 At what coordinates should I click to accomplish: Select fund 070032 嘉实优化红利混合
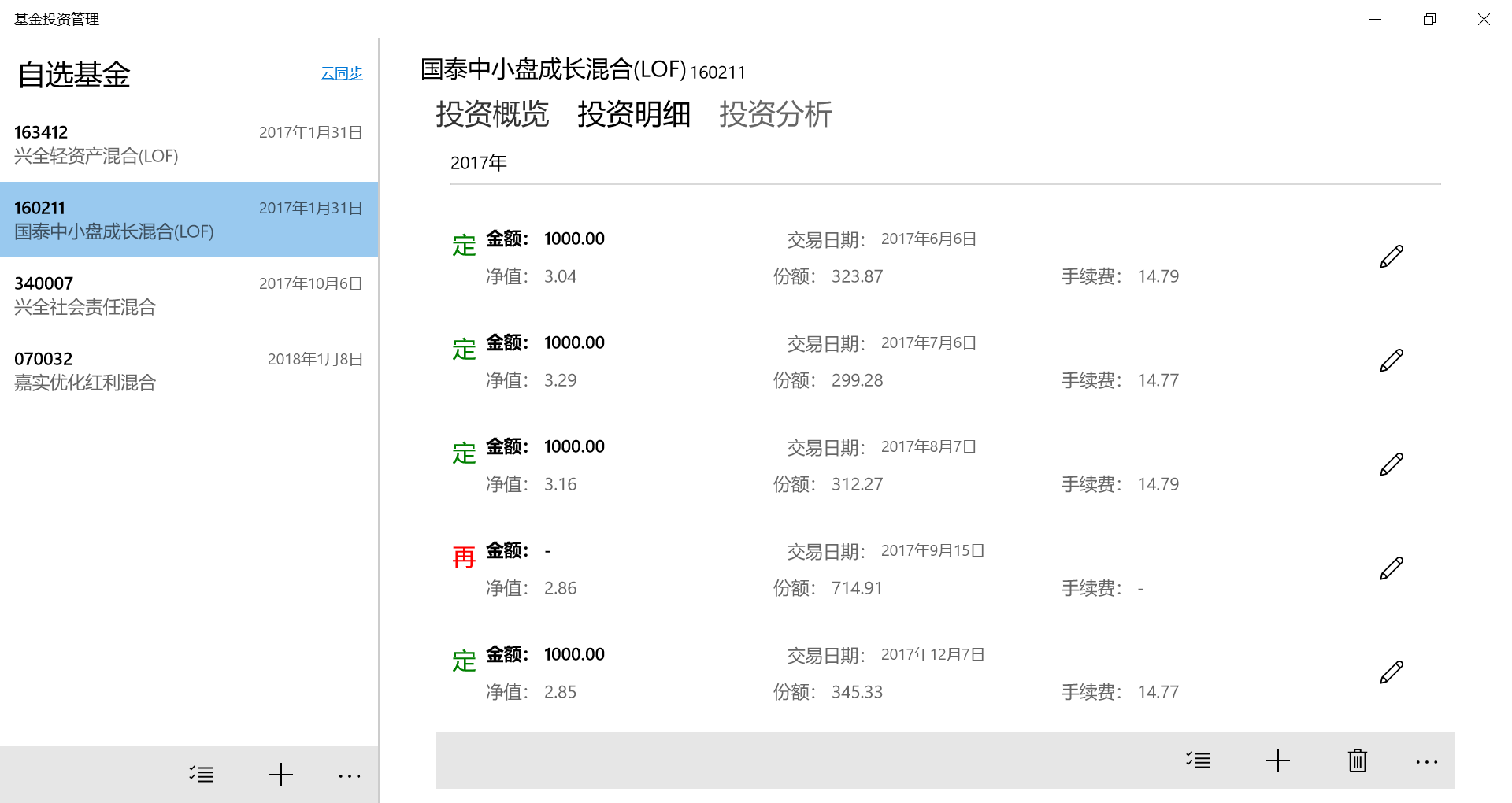(x=189, y=371)
